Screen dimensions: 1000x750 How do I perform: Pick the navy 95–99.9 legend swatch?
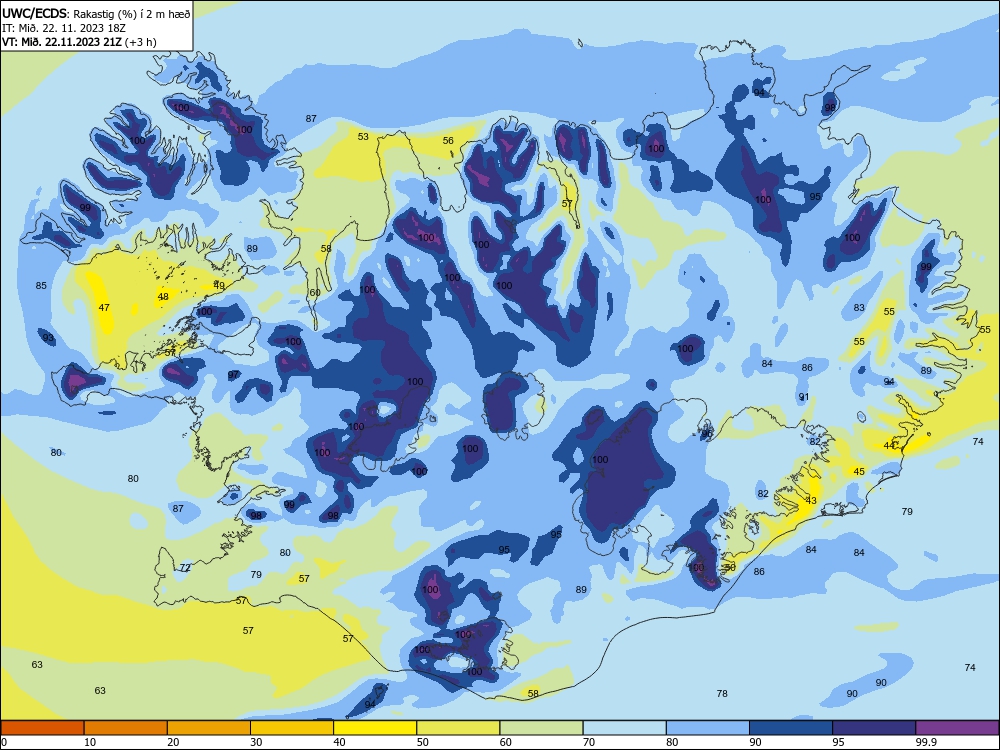[874, 728]
